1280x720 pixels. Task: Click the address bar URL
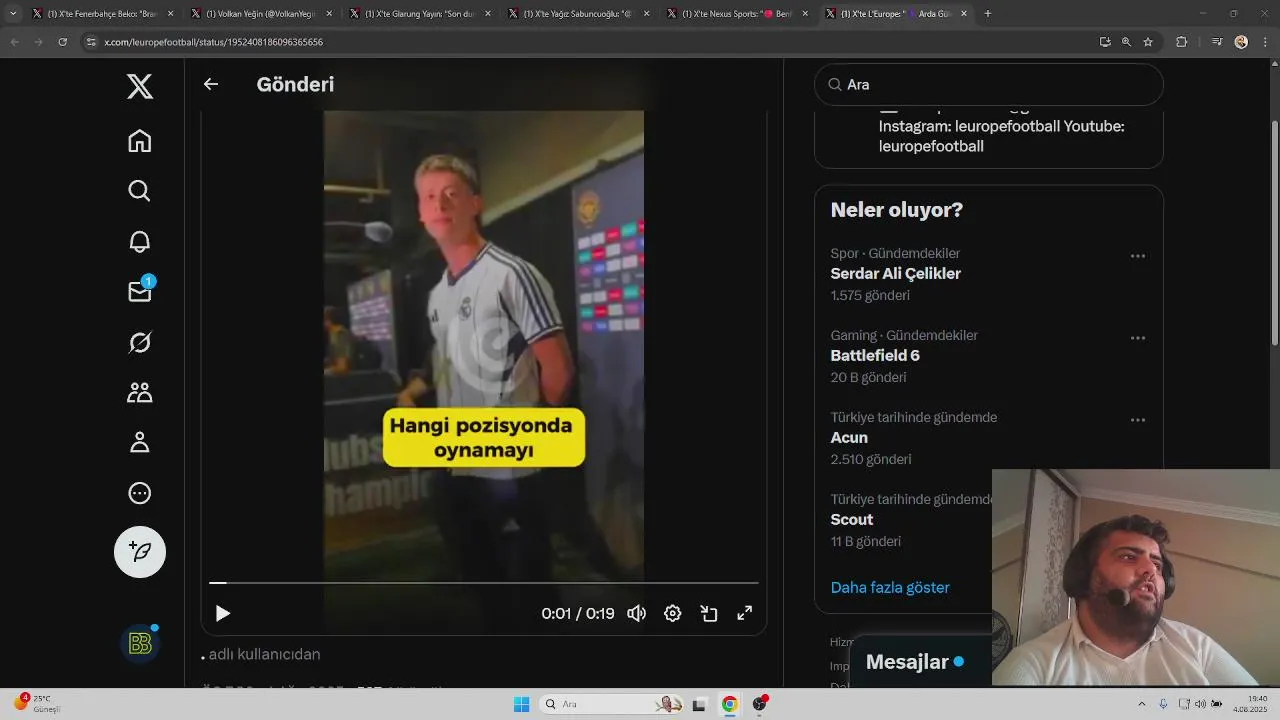coord(213,42)
